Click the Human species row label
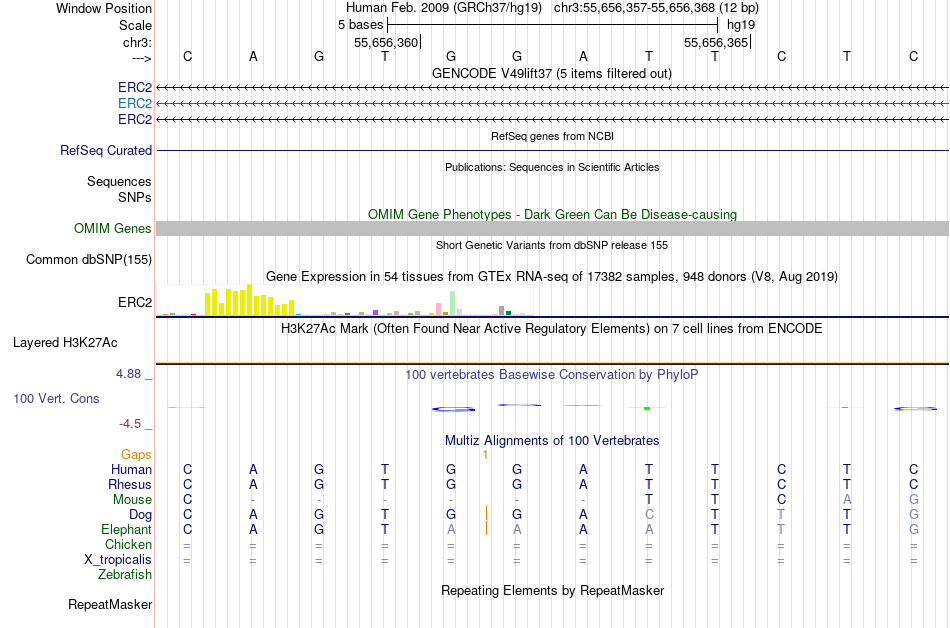This screenshot has width=950, height=628. (x=131, y=469)
